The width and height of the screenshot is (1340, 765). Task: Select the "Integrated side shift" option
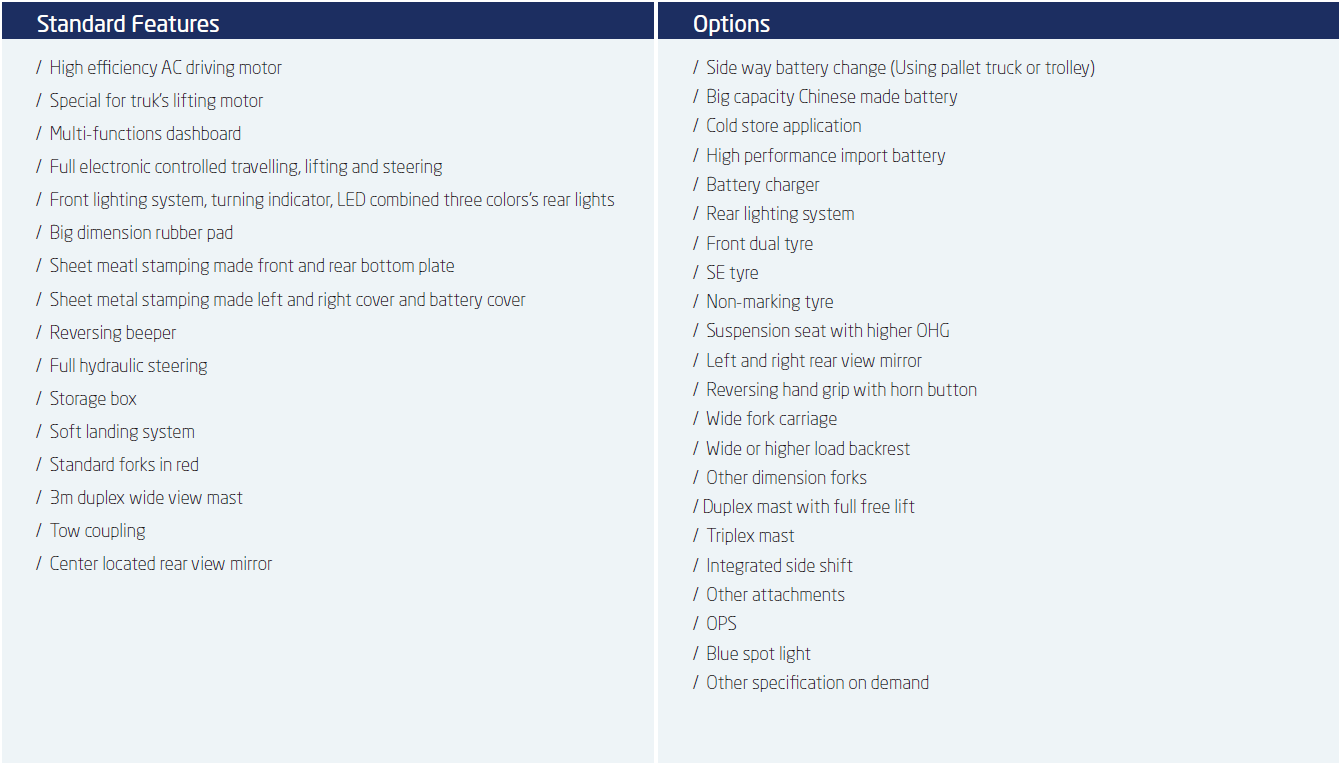[x=780, y=566]
